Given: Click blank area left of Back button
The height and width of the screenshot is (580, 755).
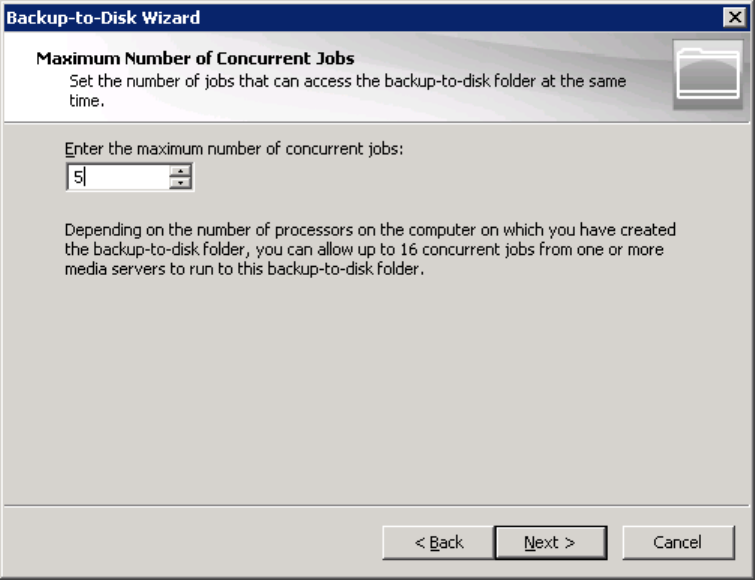Looking at the screenshot, I should coord(200,543).
